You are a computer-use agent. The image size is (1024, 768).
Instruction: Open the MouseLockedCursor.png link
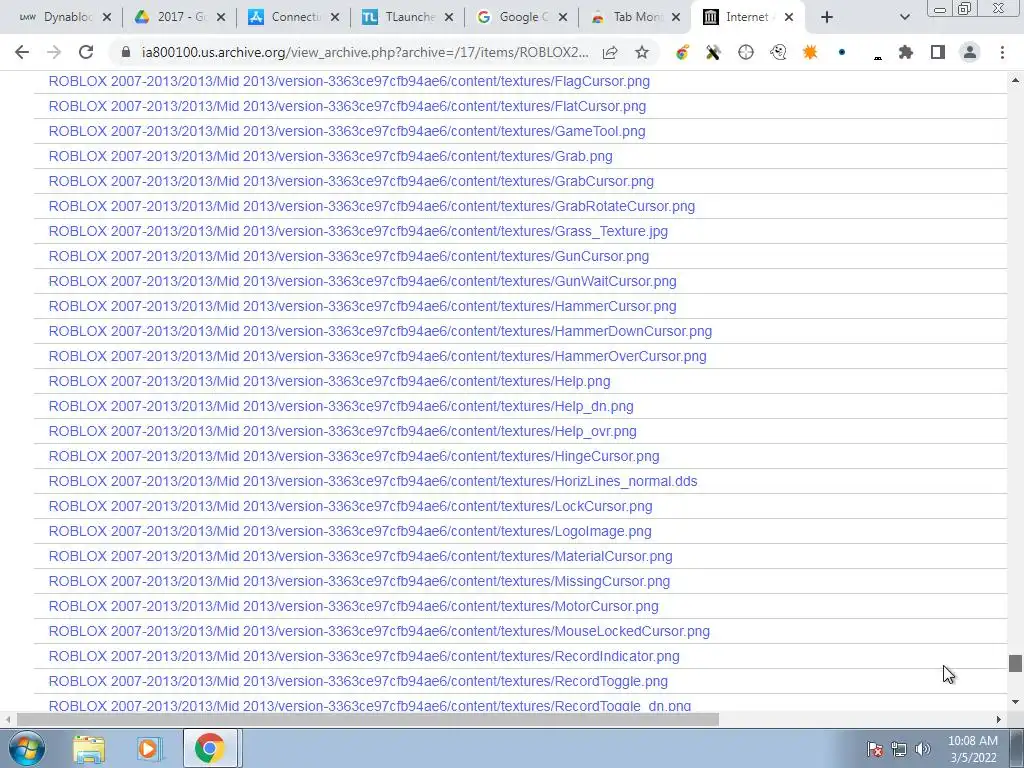pyautogui.click(x=379, y=631)
